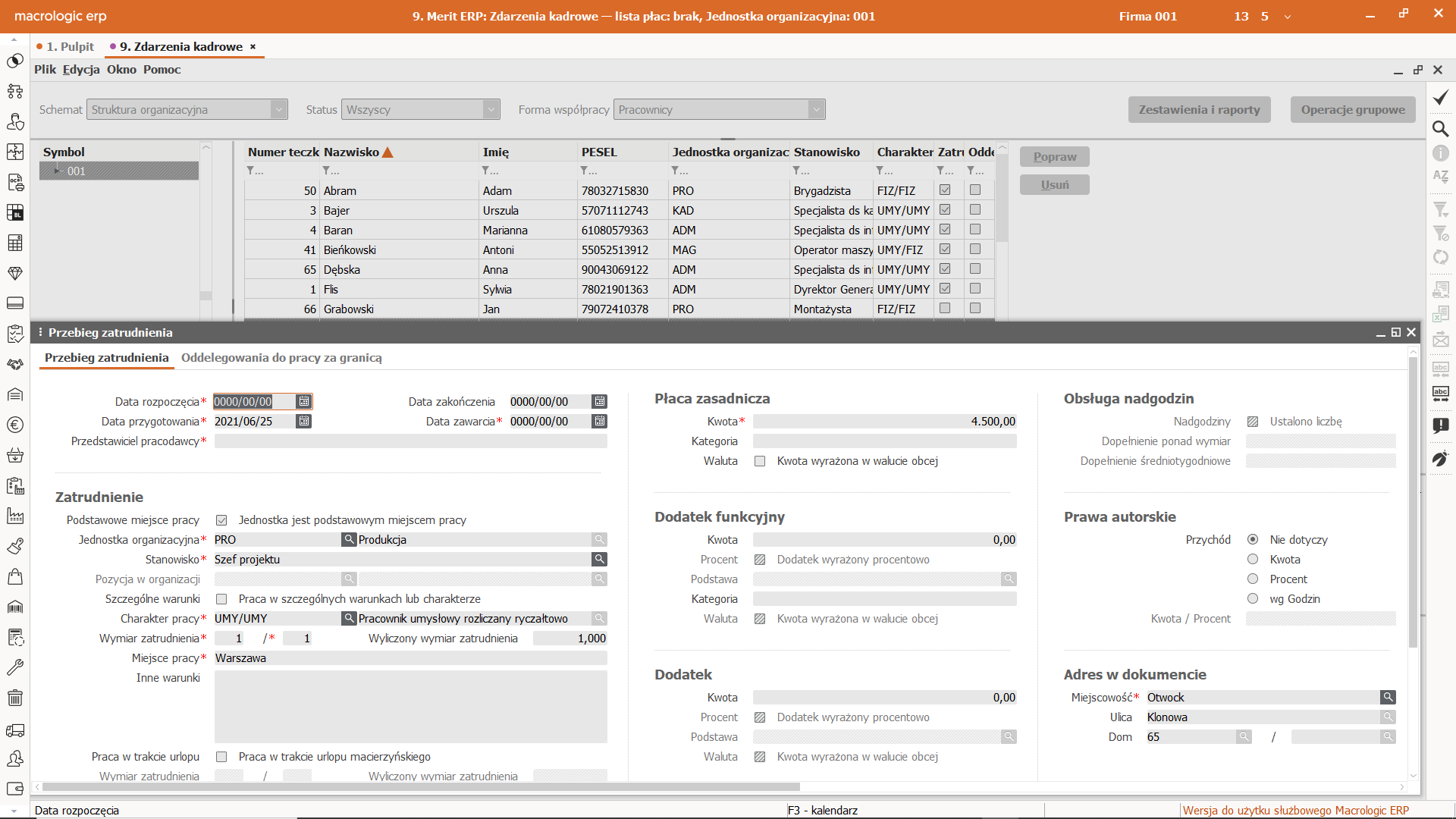Click the AZ sort icon in right toolbar
The width and height of the screenshot is (1456, 819).
pos(1440,176)
